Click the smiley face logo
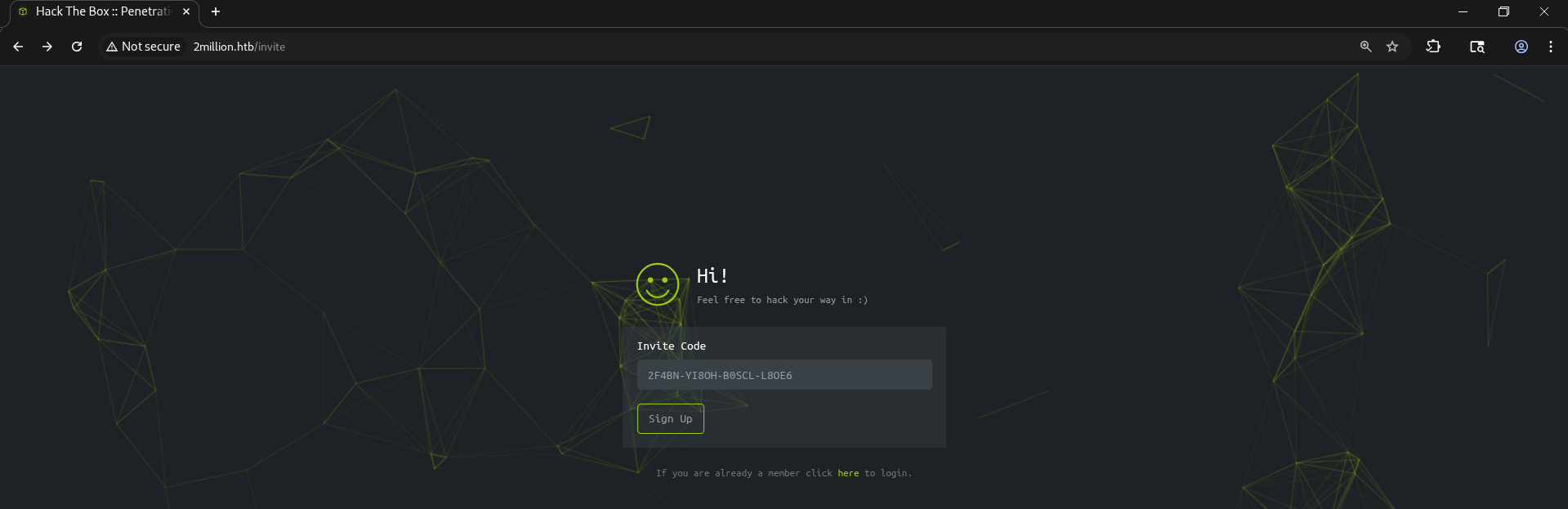 click(658, 284)
